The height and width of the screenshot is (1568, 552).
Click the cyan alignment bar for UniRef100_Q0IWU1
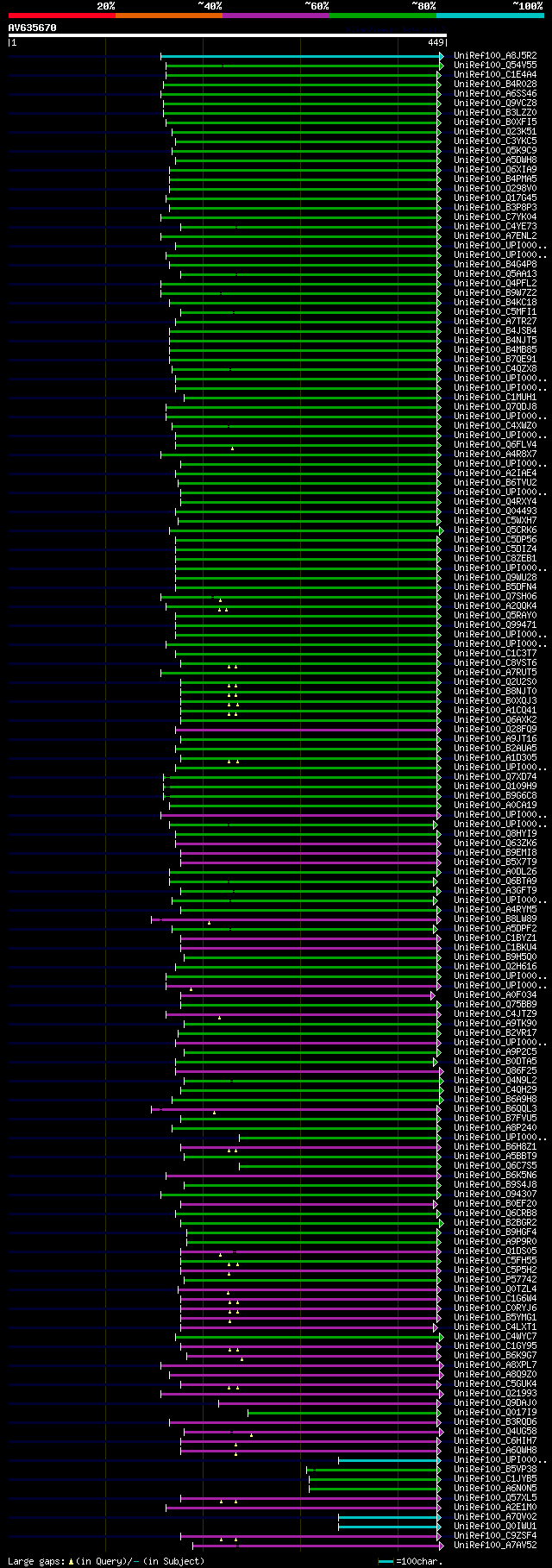click(x=390, y=1527)
